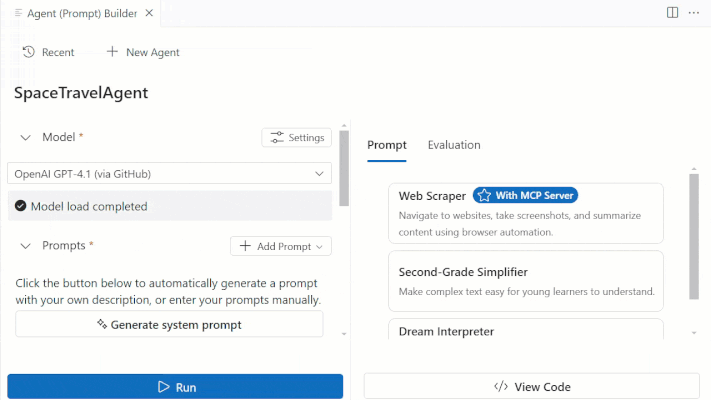Open the Add Prompt dropdown arrow
This screenshot has width=711, height=400.
319,247
